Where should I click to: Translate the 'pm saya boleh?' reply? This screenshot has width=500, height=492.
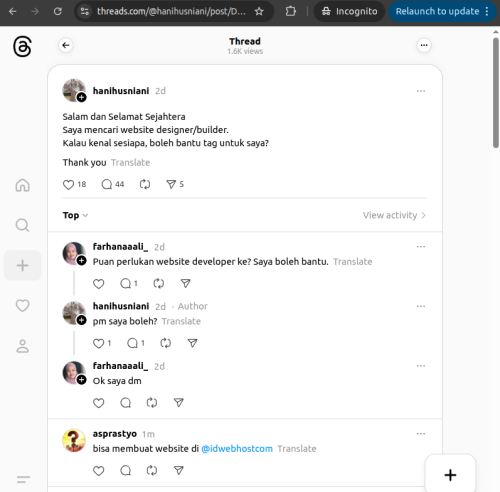coord(181,321)
